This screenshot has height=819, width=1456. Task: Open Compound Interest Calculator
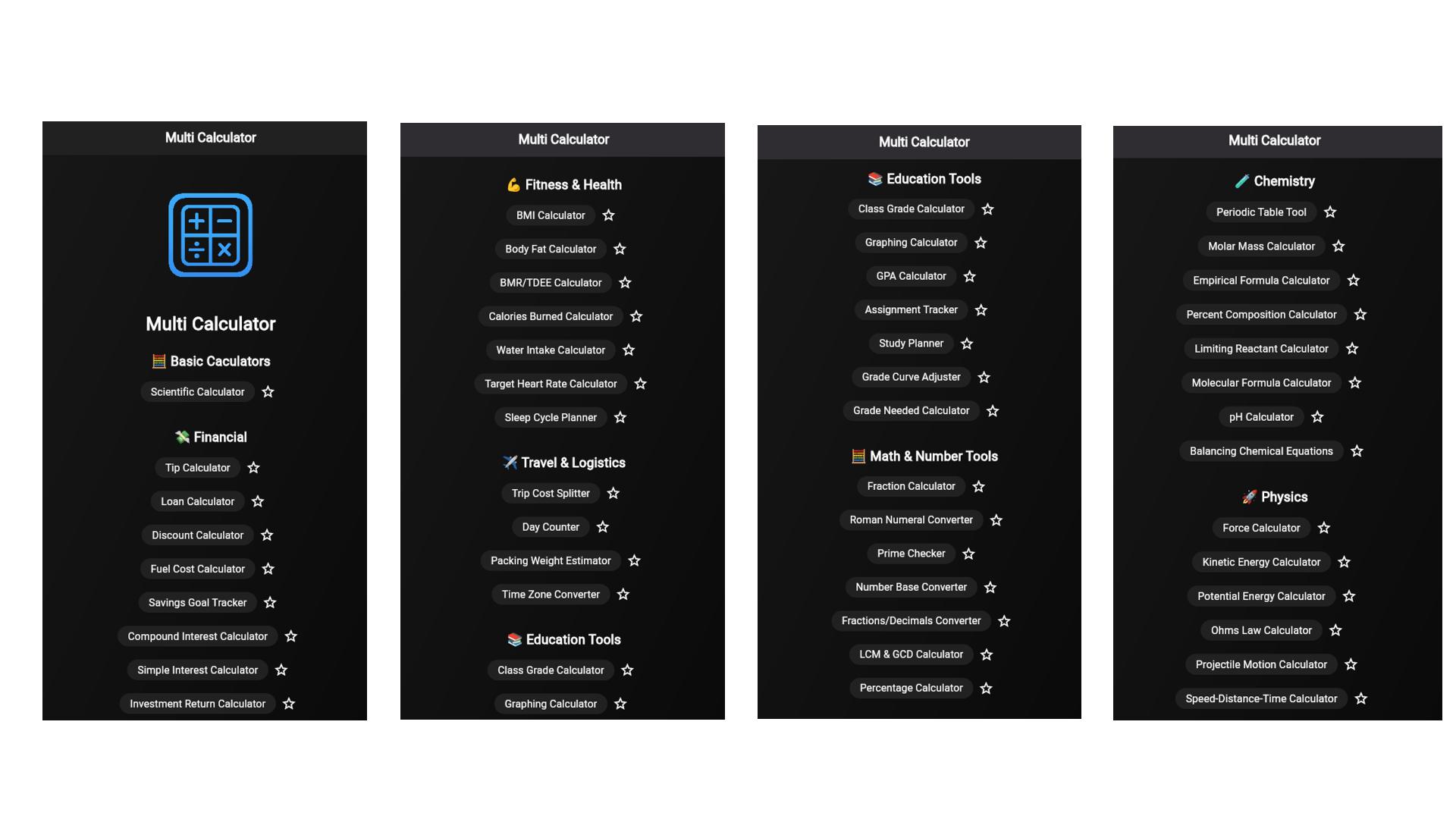[x=197, y=636]
